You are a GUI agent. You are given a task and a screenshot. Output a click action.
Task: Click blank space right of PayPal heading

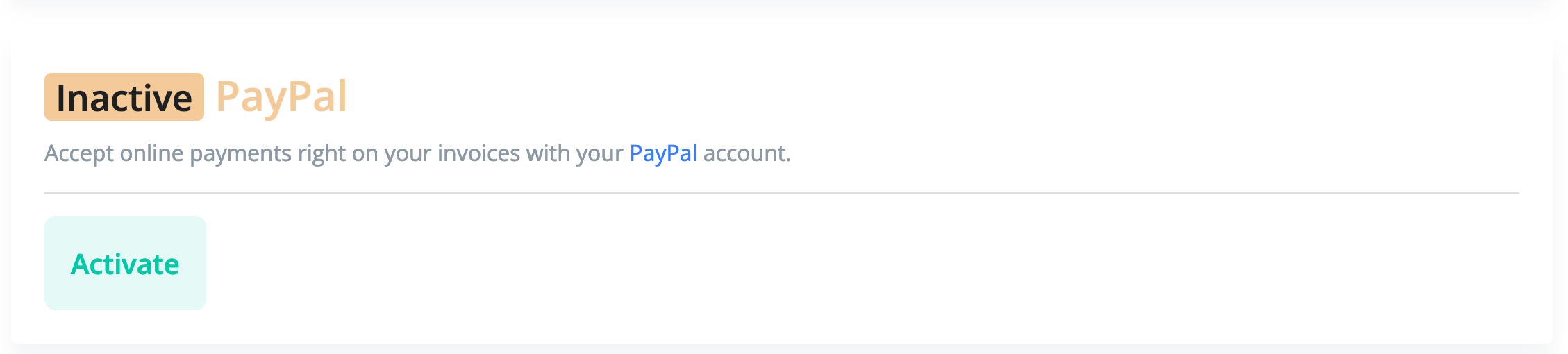coord(937,97)
